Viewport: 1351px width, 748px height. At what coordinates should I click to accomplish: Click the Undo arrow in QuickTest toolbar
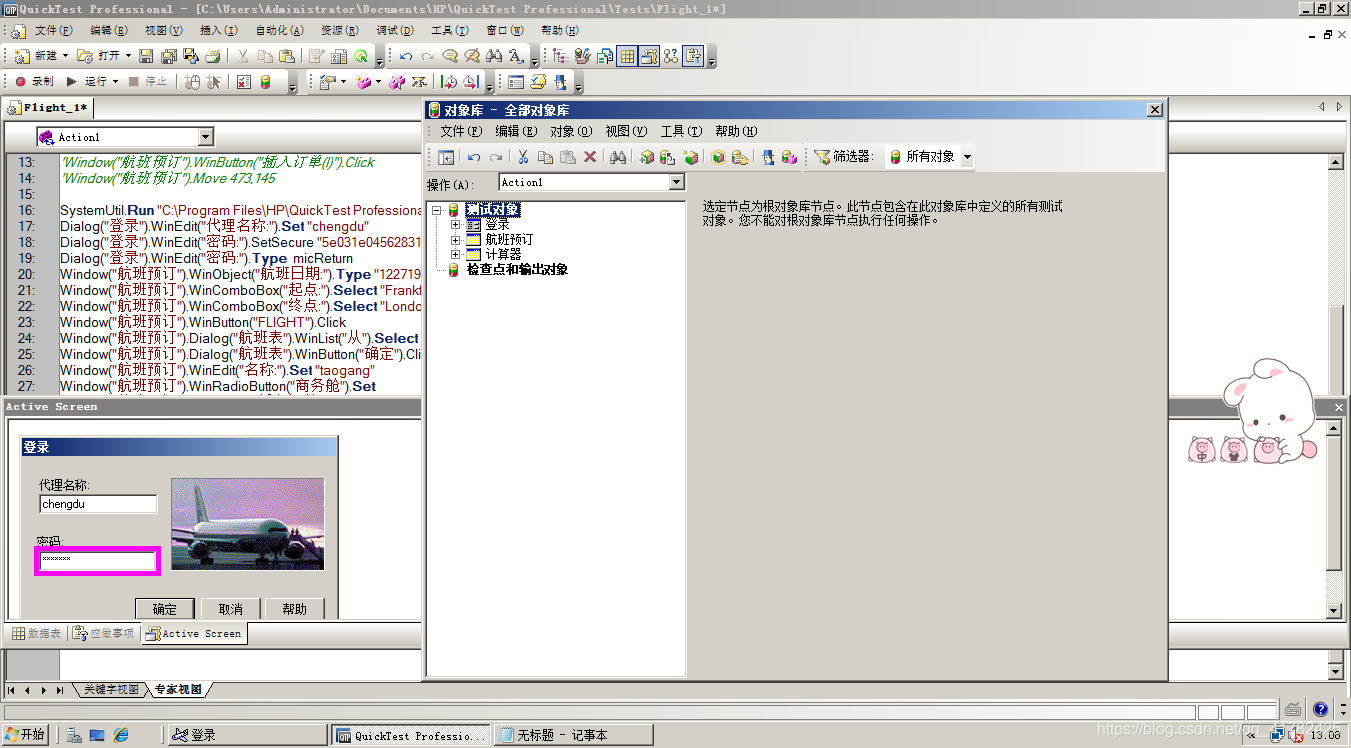406,56
